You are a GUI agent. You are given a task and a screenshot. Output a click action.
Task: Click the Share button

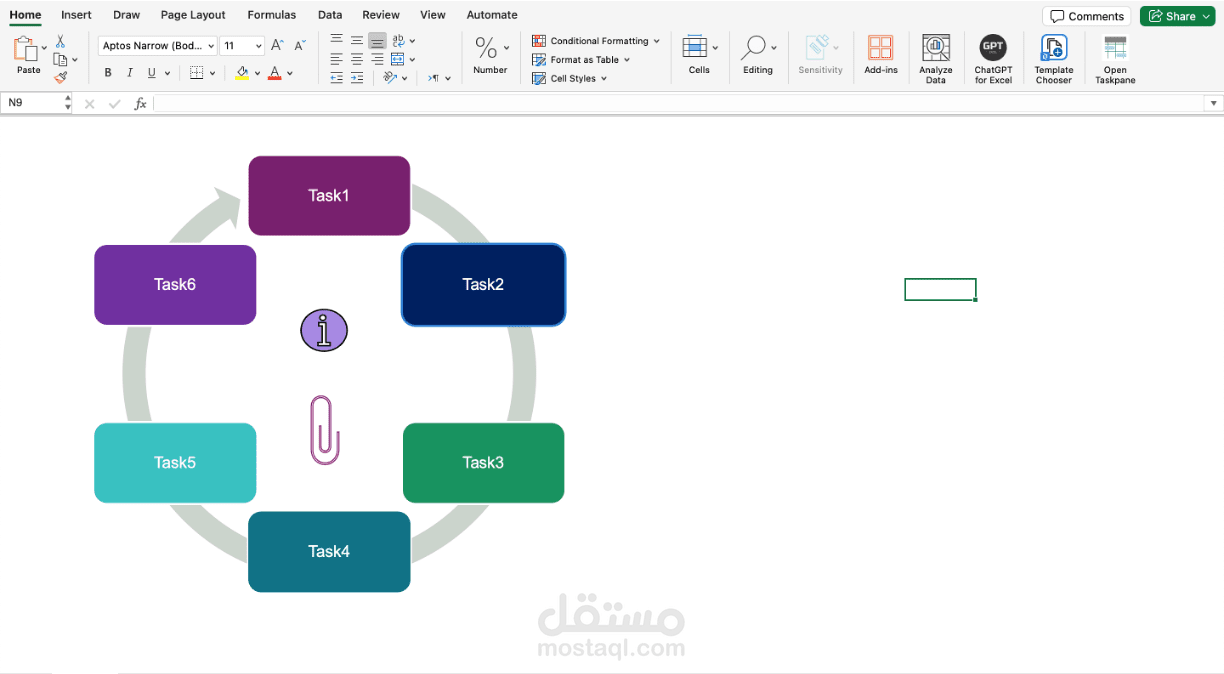click(1177, 16)
